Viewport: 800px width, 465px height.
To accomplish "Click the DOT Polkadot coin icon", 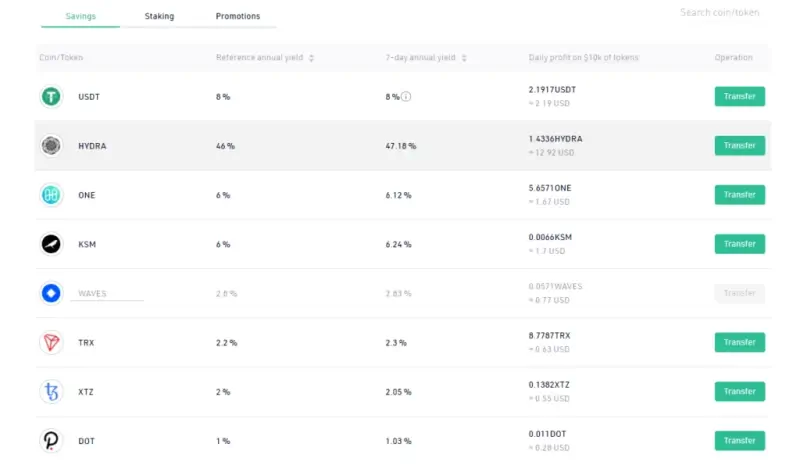I will tap(51, 440).
